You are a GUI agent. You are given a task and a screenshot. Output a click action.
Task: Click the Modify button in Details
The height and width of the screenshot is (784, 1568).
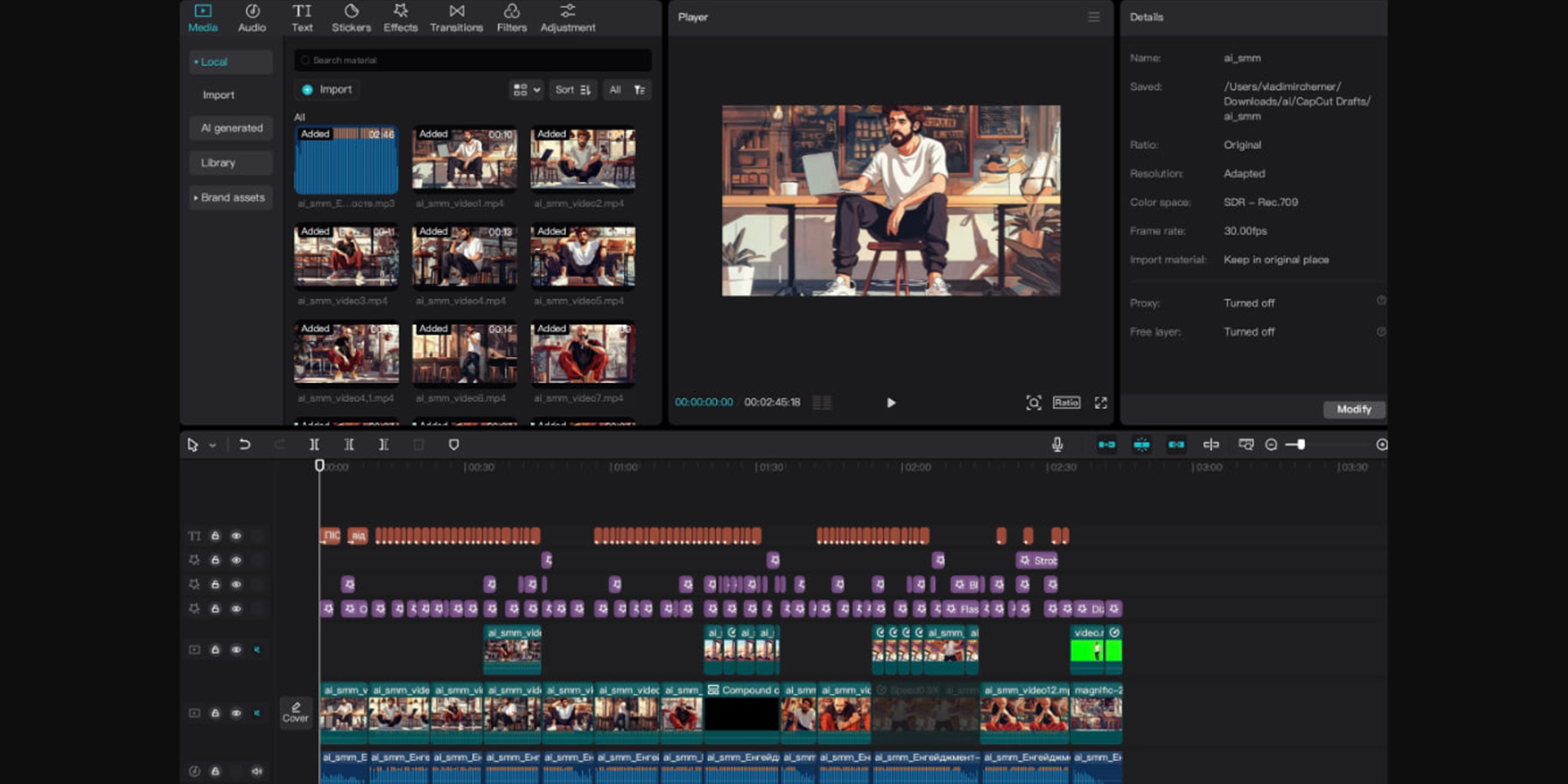coord(1353,409)
